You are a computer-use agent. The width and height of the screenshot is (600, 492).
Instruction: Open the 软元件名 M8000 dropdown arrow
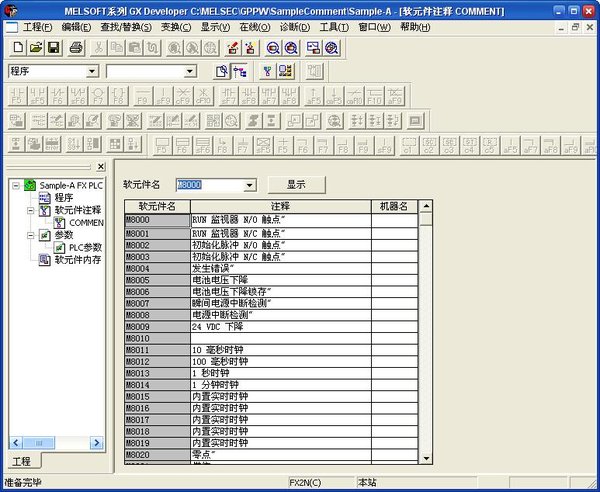249,185
